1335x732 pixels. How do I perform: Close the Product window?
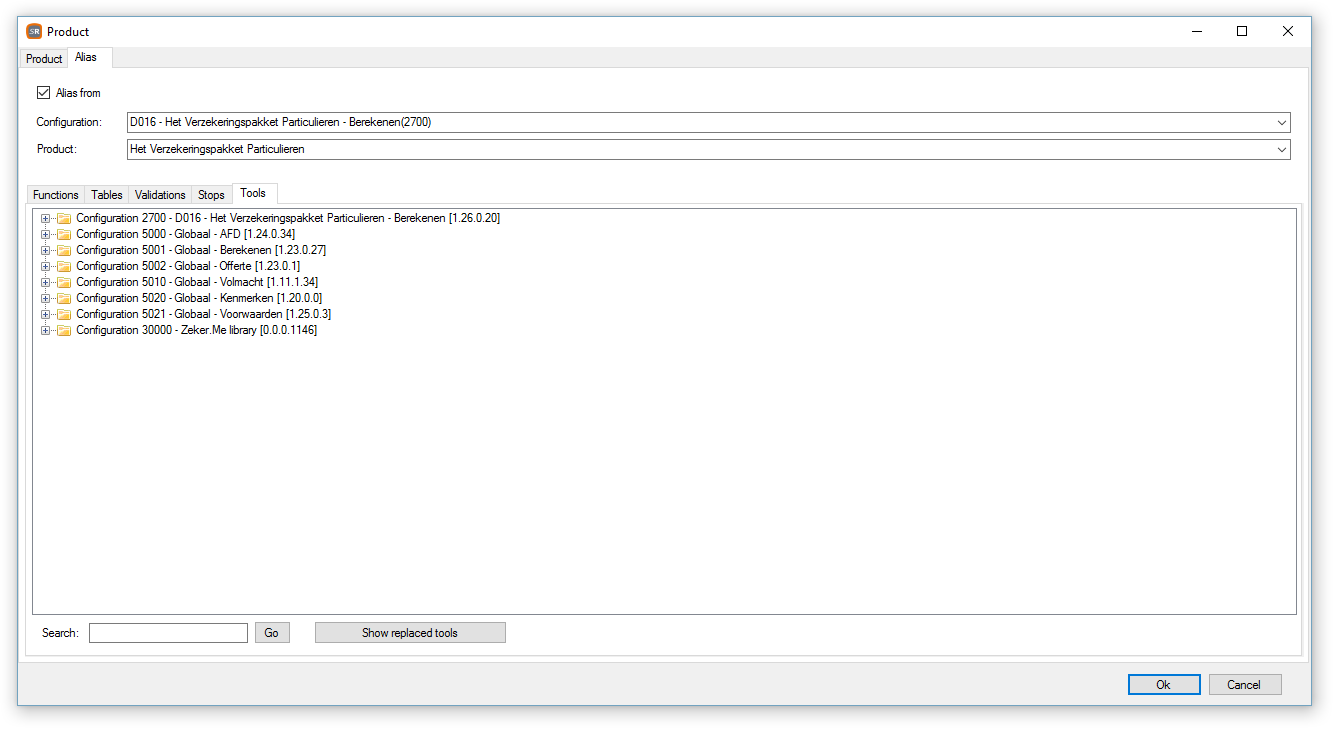tap(1288, 31)
